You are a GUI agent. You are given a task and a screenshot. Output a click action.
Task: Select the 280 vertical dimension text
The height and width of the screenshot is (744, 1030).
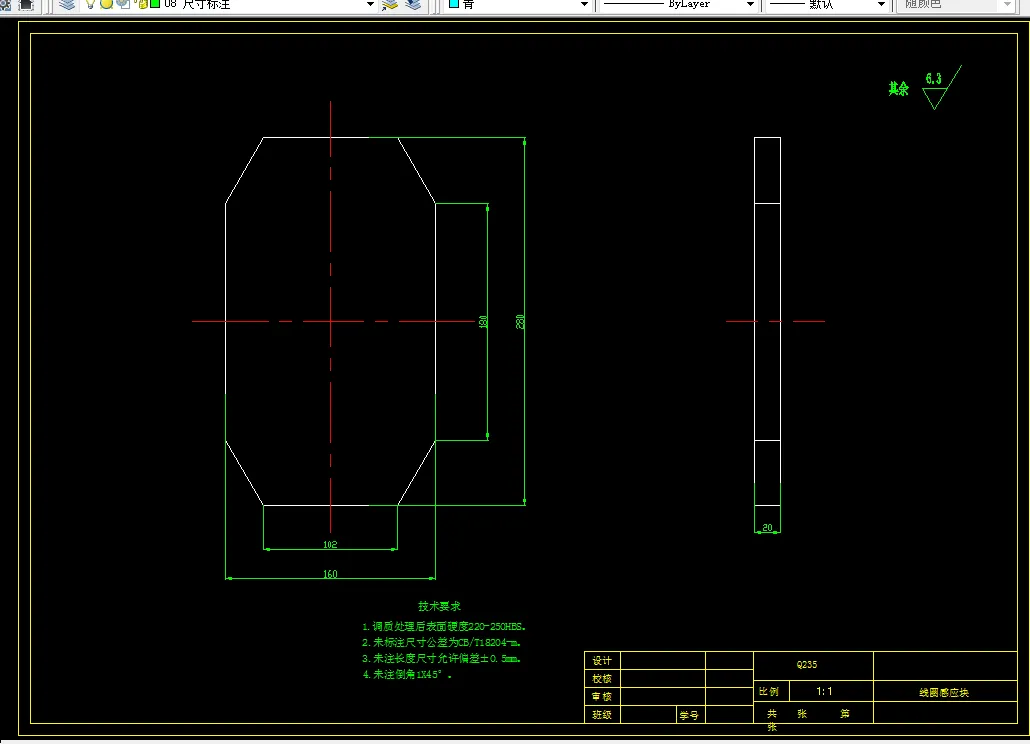click(520, 322)
